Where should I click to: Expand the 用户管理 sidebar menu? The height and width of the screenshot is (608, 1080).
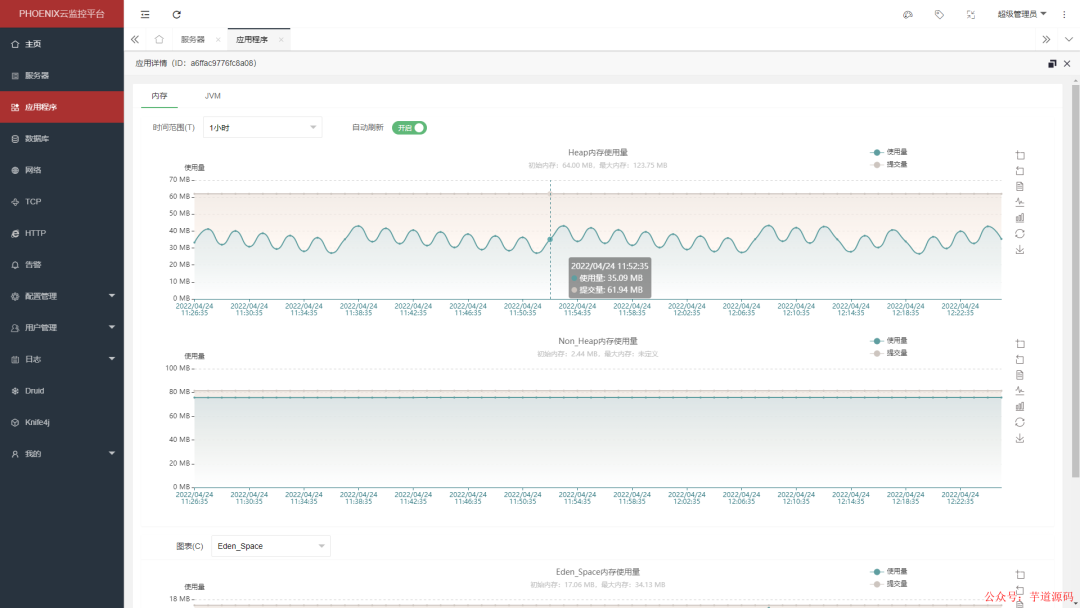click(62, 328)
